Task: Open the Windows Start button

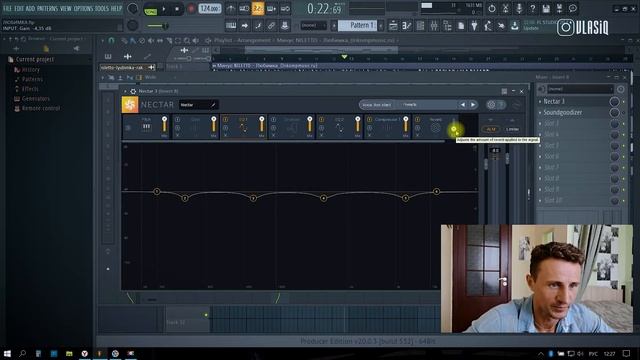Action: coord(7,353)
